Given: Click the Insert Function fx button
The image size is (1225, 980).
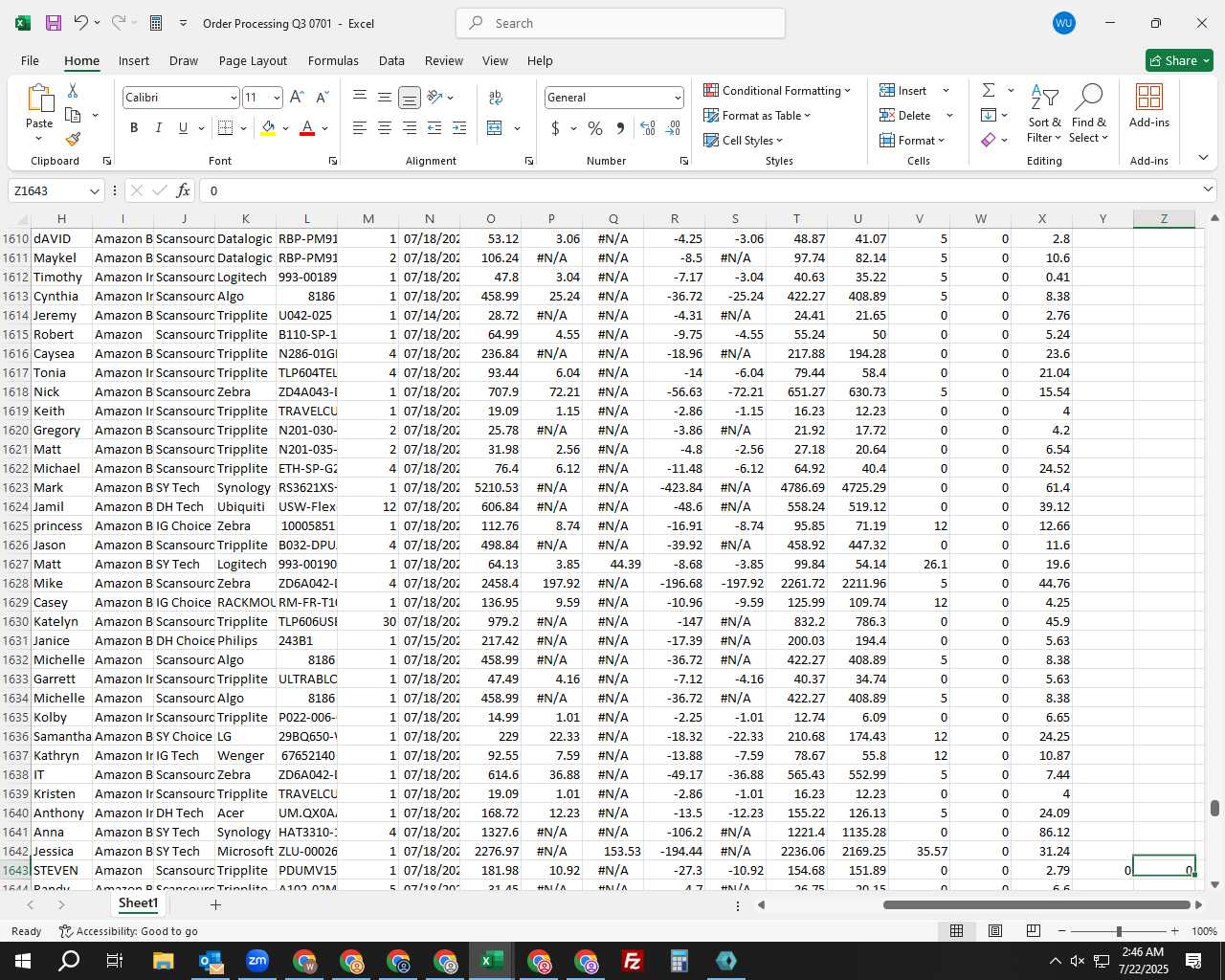Looking at the screenshot, I should 184,190.
